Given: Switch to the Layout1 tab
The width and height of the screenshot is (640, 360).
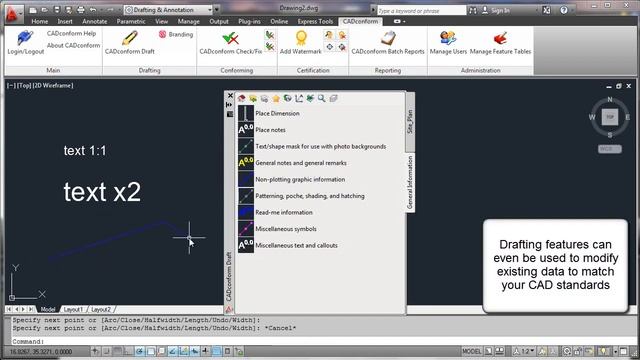Looking at the screenshot, I should tap(73, 309).
